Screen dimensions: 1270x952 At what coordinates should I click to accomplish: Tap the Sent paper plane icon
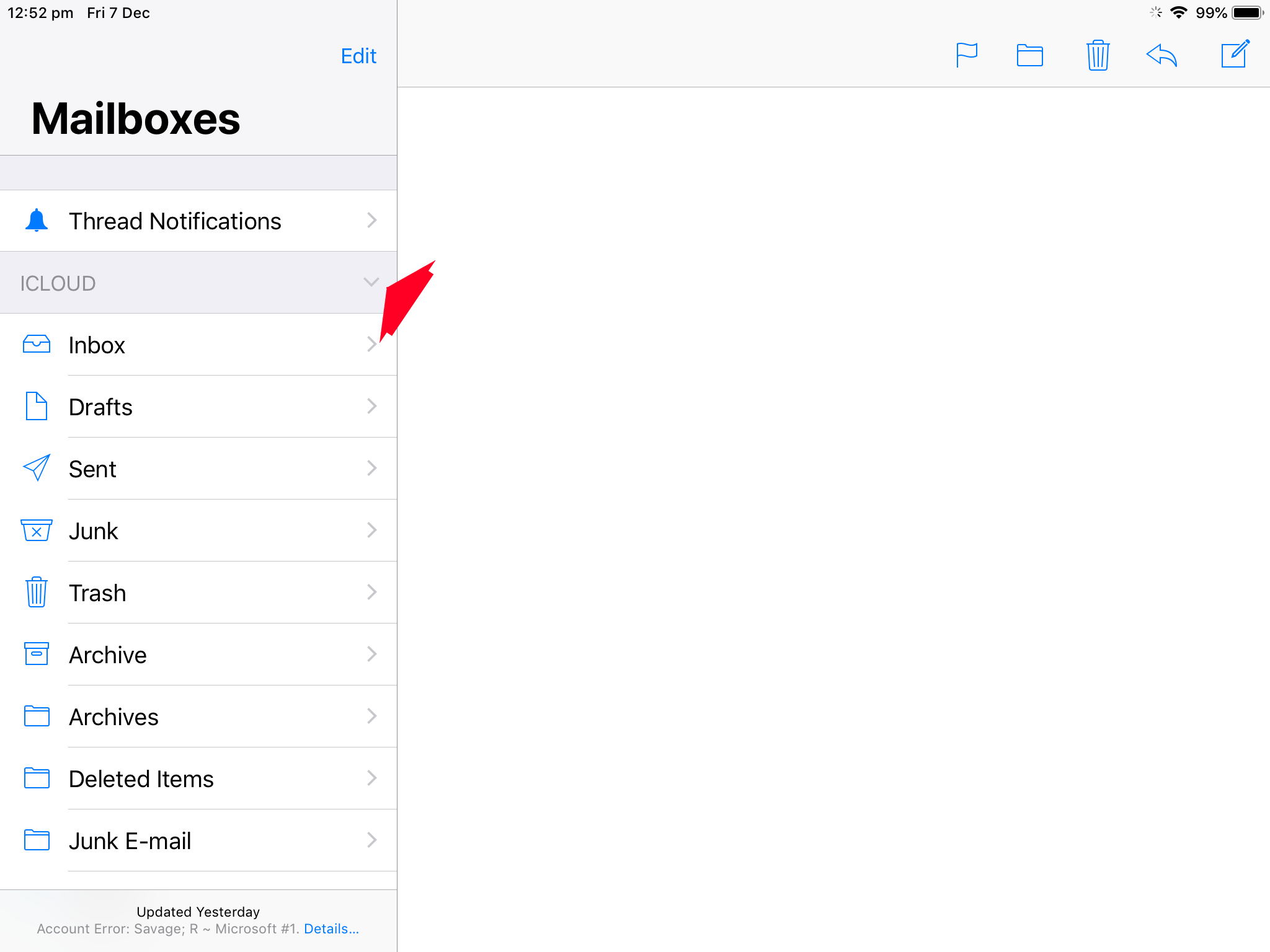point(37,468)
